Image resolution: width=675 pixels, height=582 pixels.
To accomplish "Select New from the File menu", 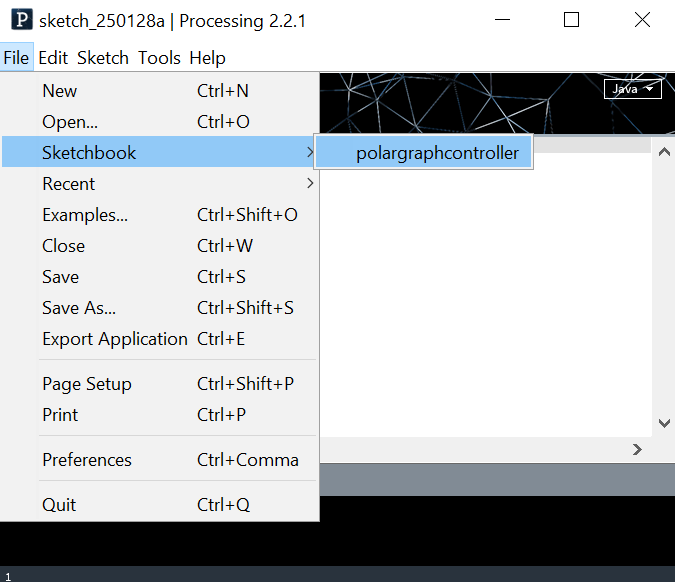I will click(x=160, y=91).
